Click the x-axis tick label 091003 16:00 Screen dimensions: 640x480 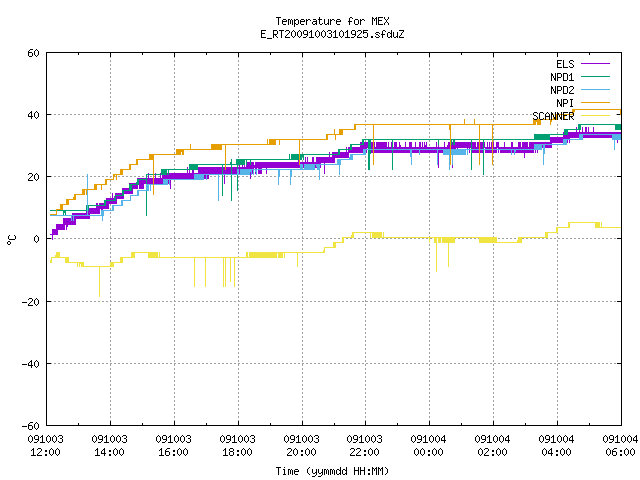(173, 446)
